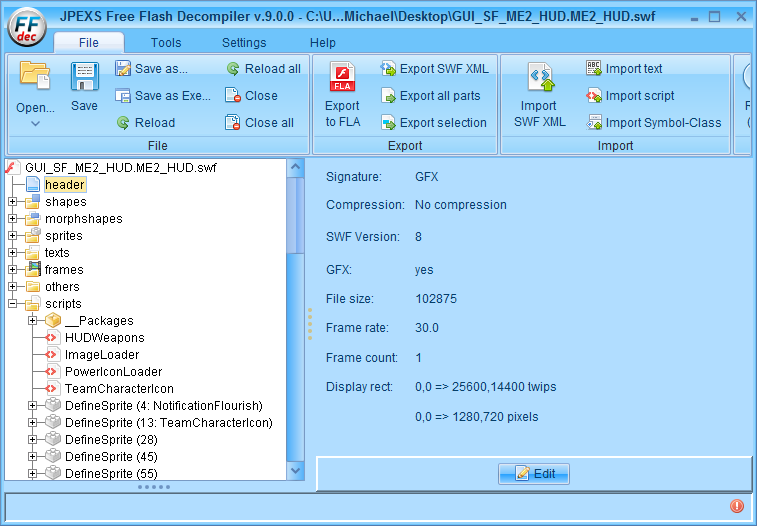The image size is (757, 526).
Task: Select the HUDWeapons script item
Action: (104, 338)
